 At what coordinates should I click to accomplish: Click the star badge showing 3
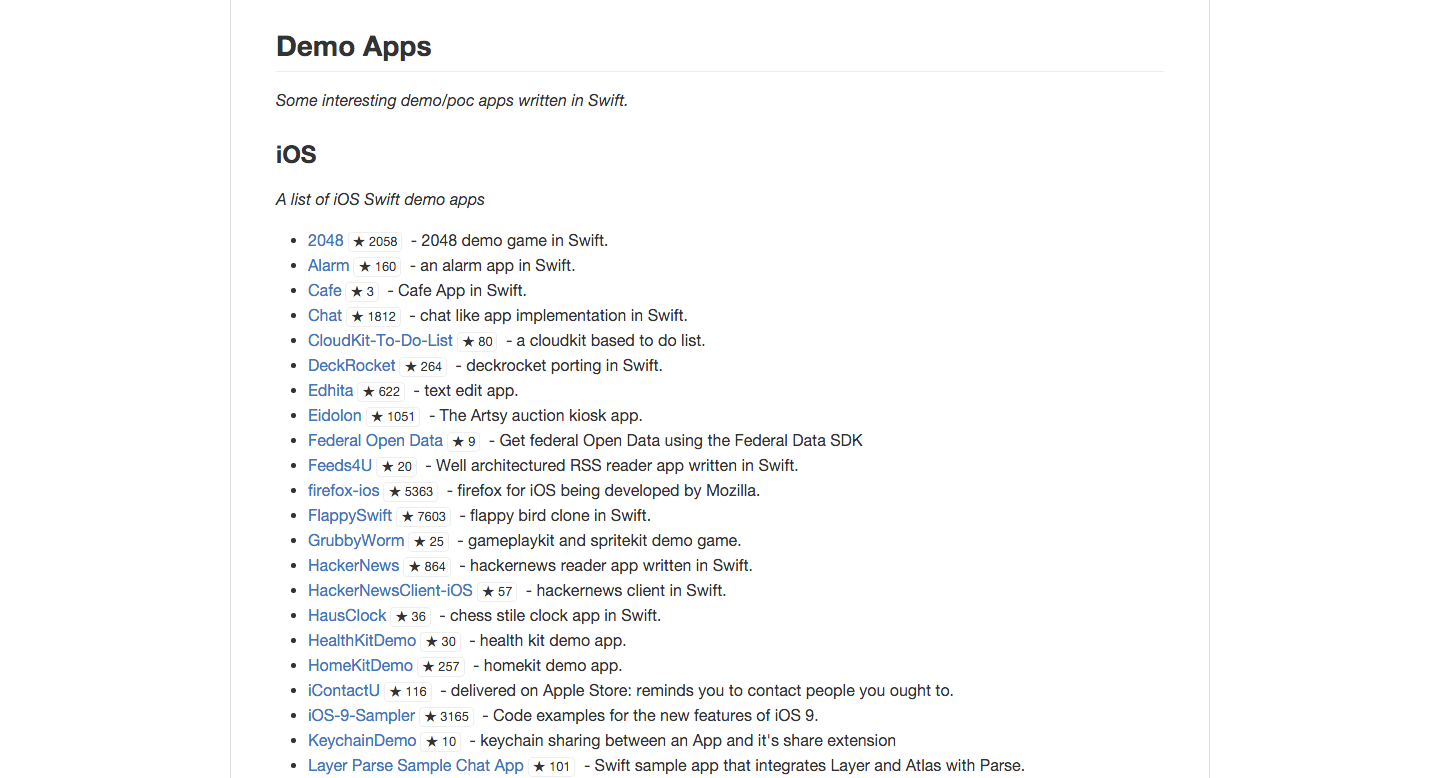click(x=363, y=291)
